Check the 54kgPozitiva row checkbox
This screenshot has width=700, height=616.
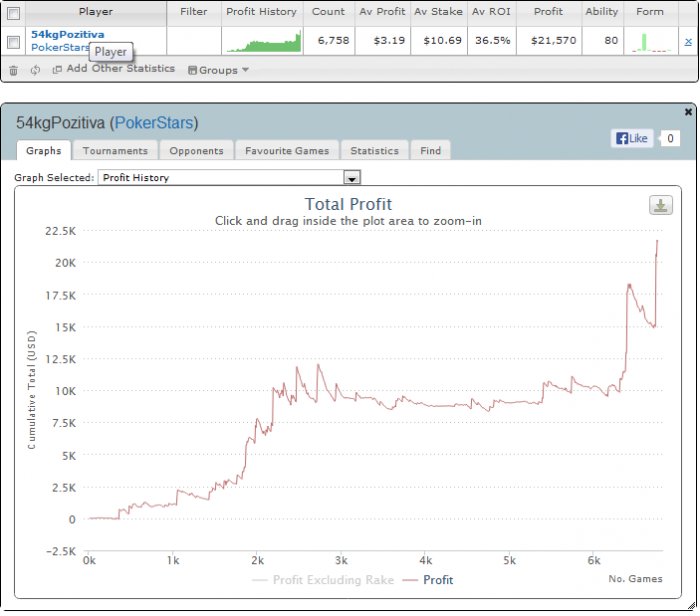[13, 42]
